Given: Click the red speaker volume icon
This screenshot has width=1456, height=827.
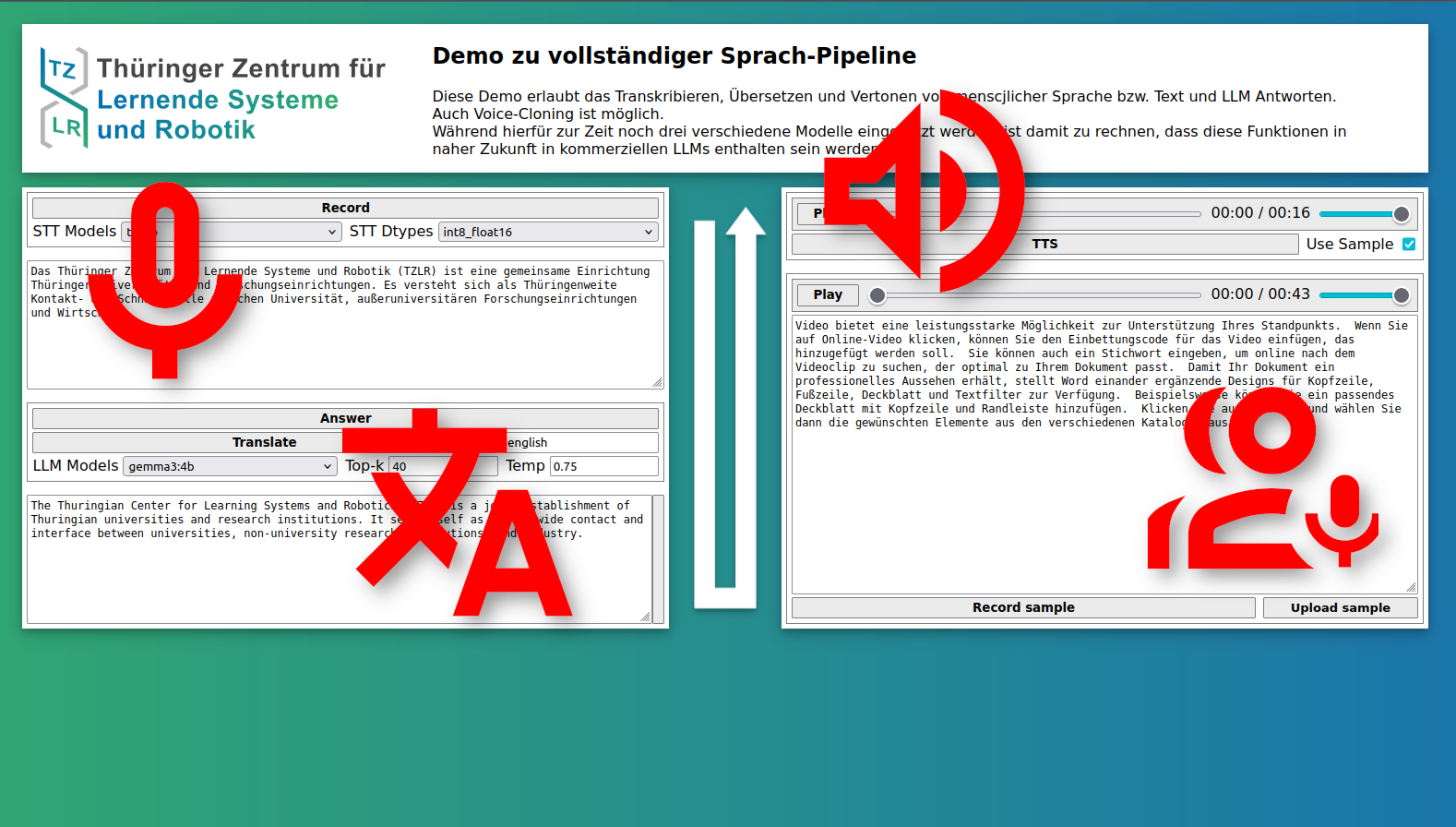Looking at the screenshot, I should click(923, 192).
